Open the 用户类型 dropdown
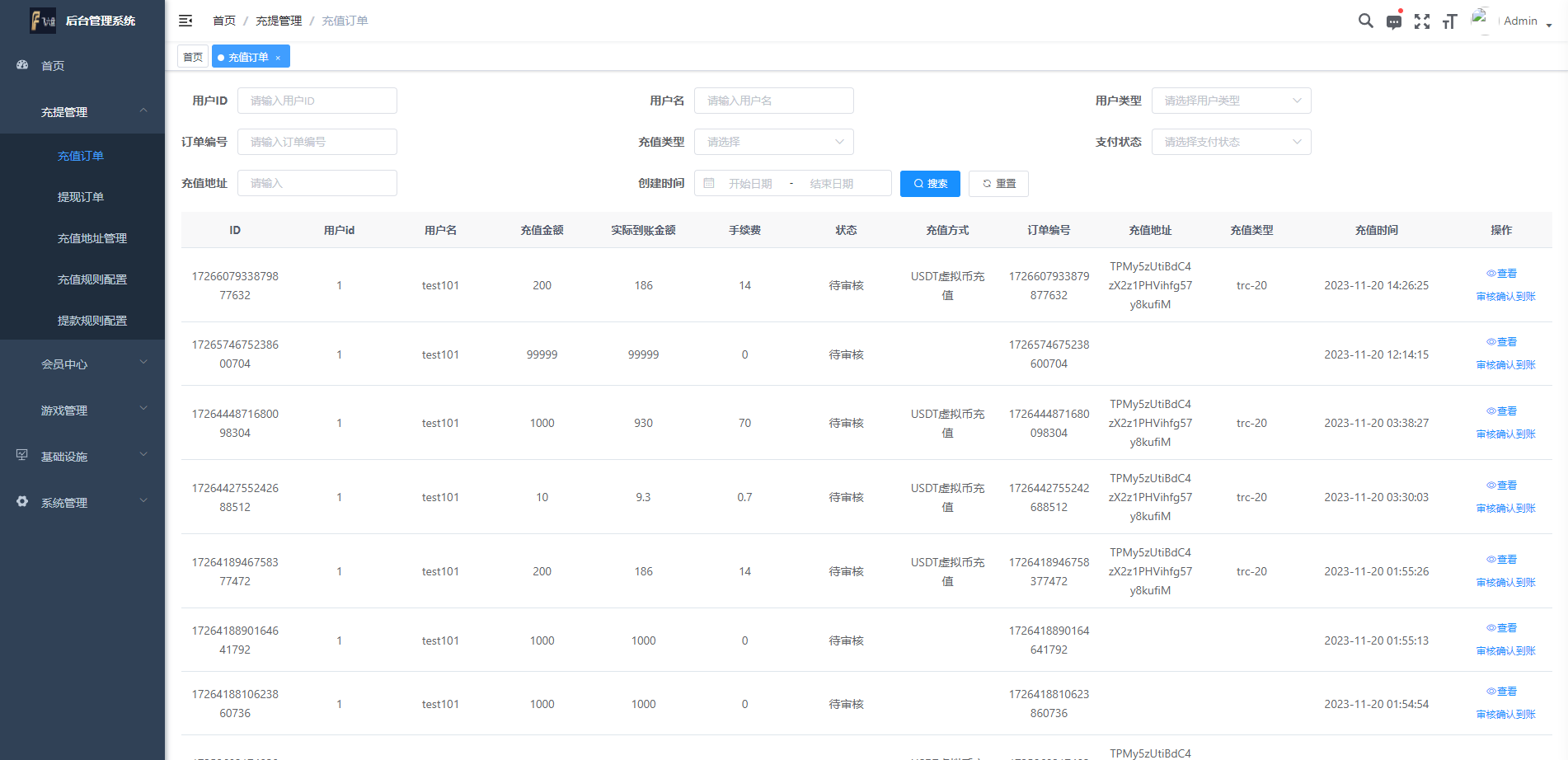 [1230, 101]
